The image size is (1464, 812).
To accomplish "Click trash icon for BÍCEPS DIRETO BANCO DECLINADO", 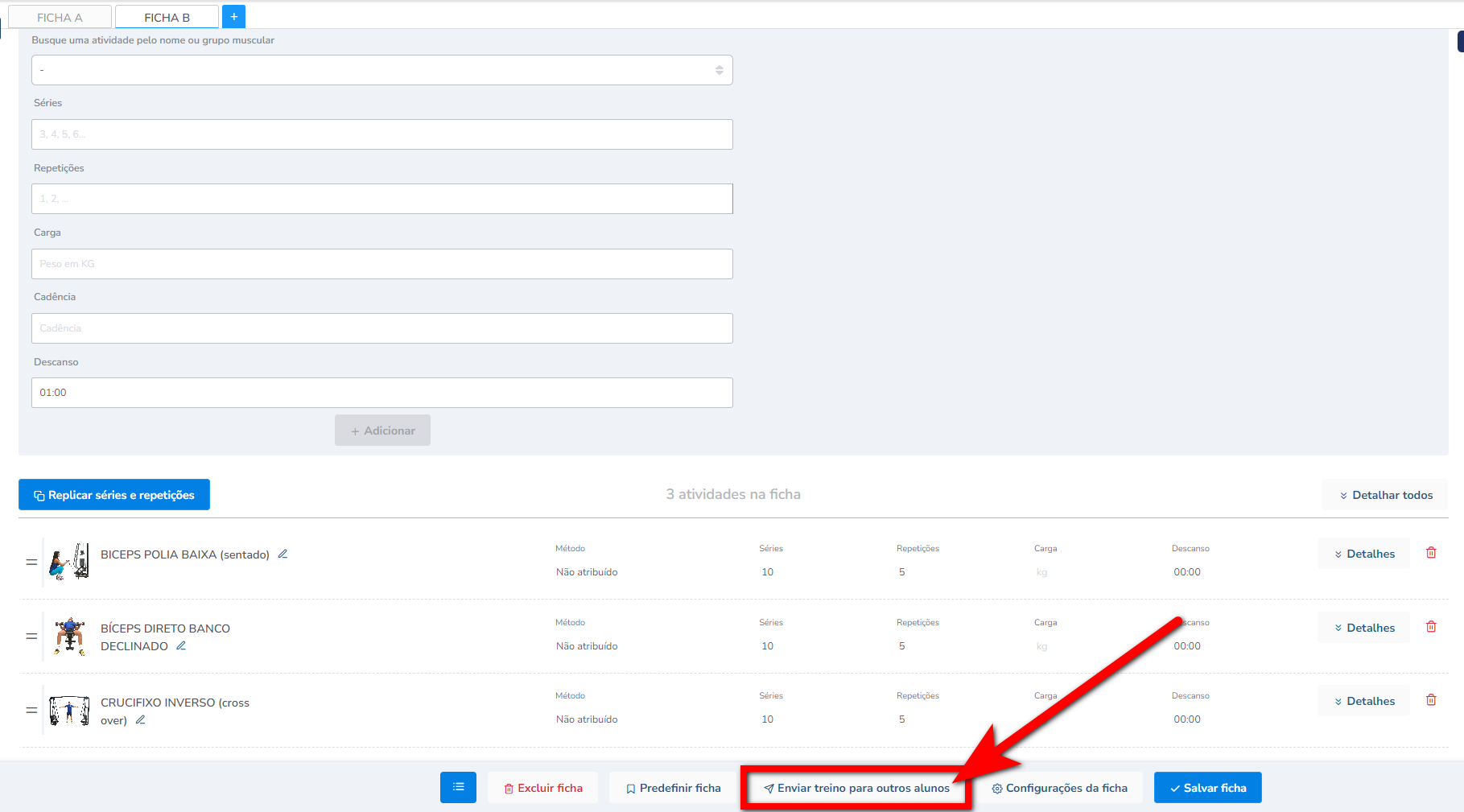I will 1431,627.
